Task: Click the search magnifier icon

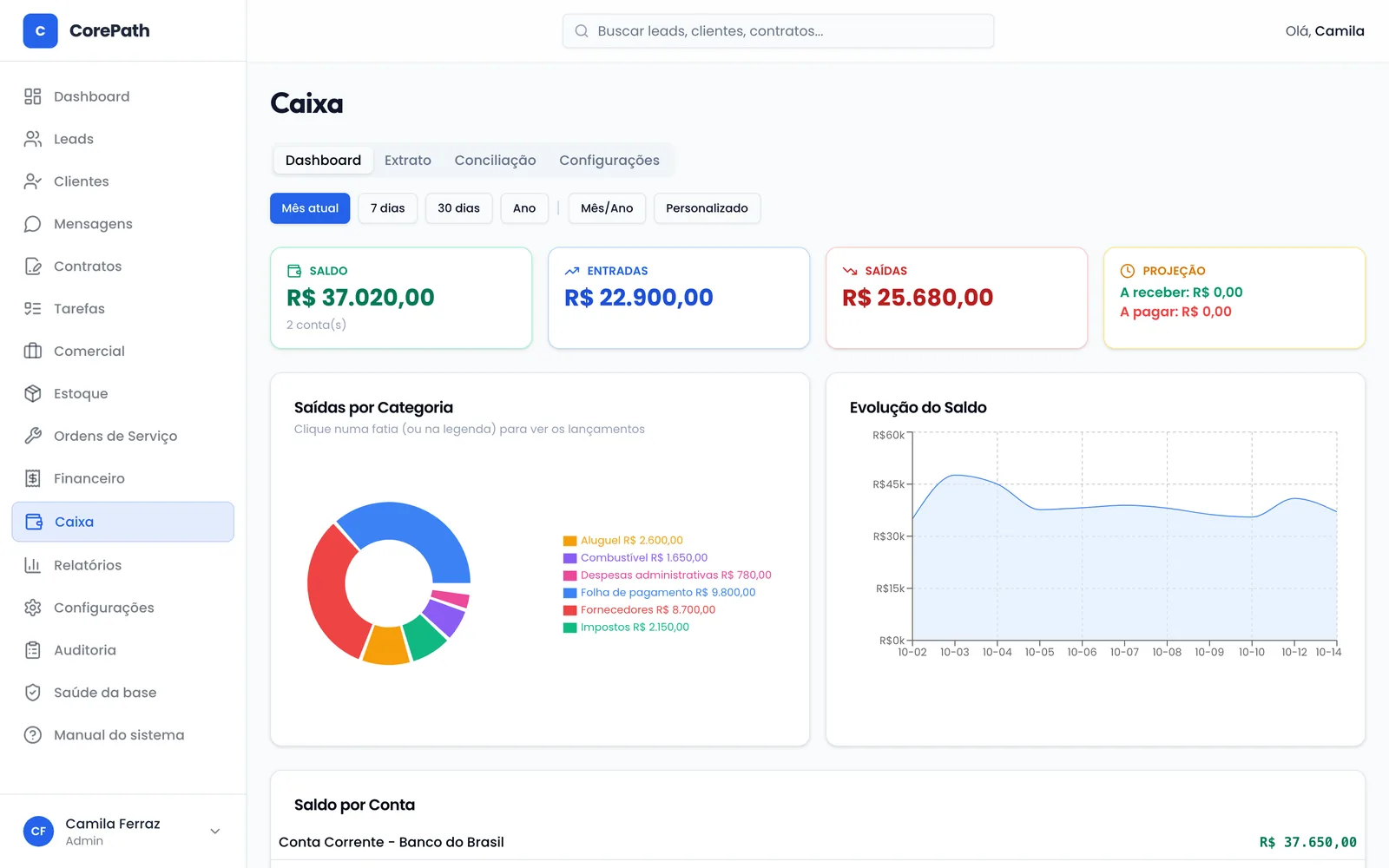Action: 582,31
